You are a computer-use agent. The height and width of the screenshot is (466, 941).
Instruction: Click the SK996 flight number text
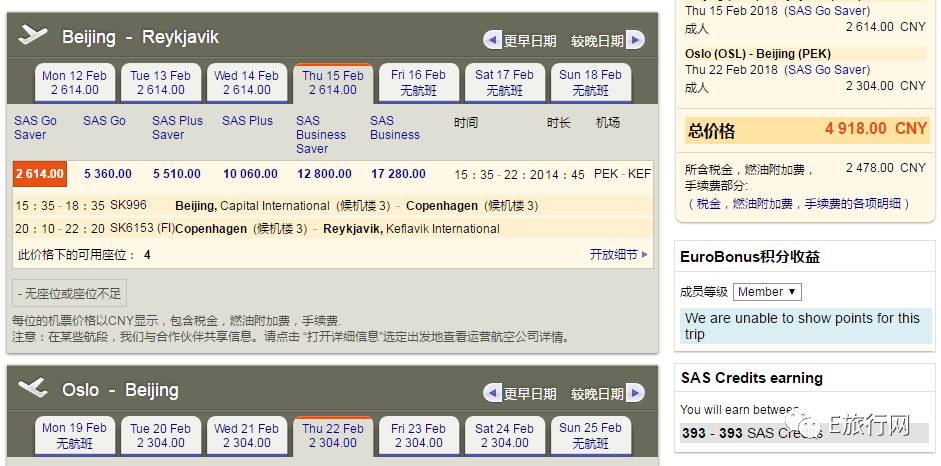128,205
